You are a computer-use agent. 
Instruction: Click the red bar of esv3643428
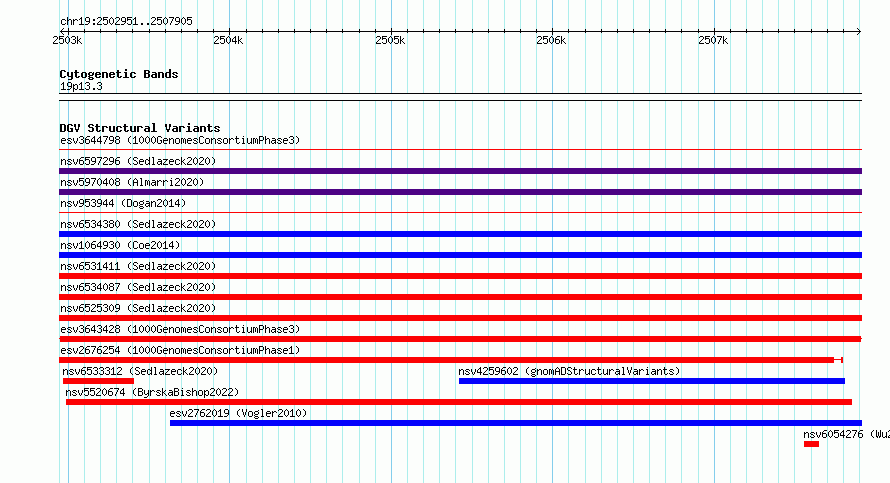[x=460, y=339]
